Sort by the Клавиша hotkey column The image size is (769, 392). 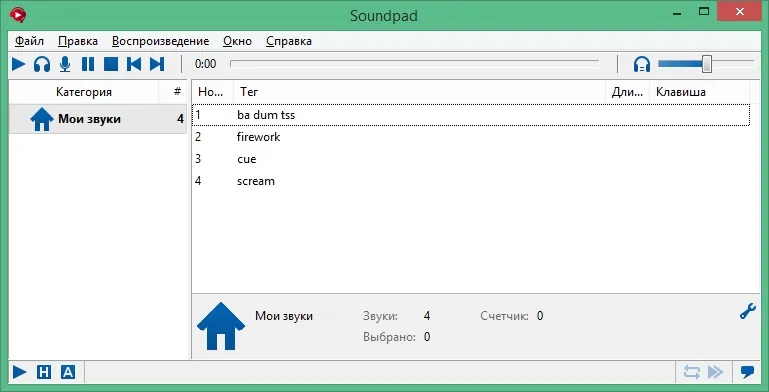(700, 92)
